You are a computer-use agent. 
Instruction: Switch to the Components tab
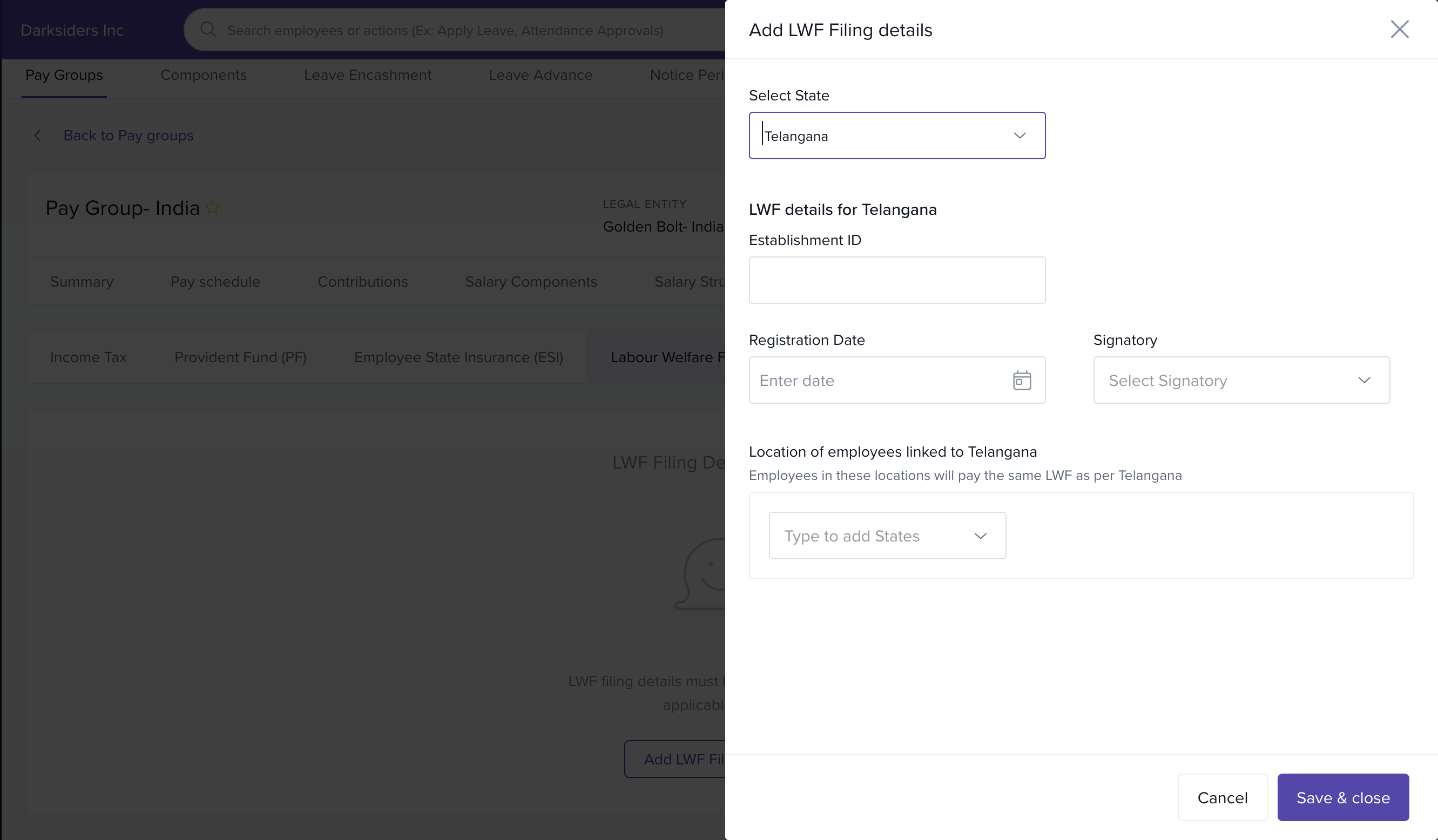pyautogui.click(x=203, y=76)
